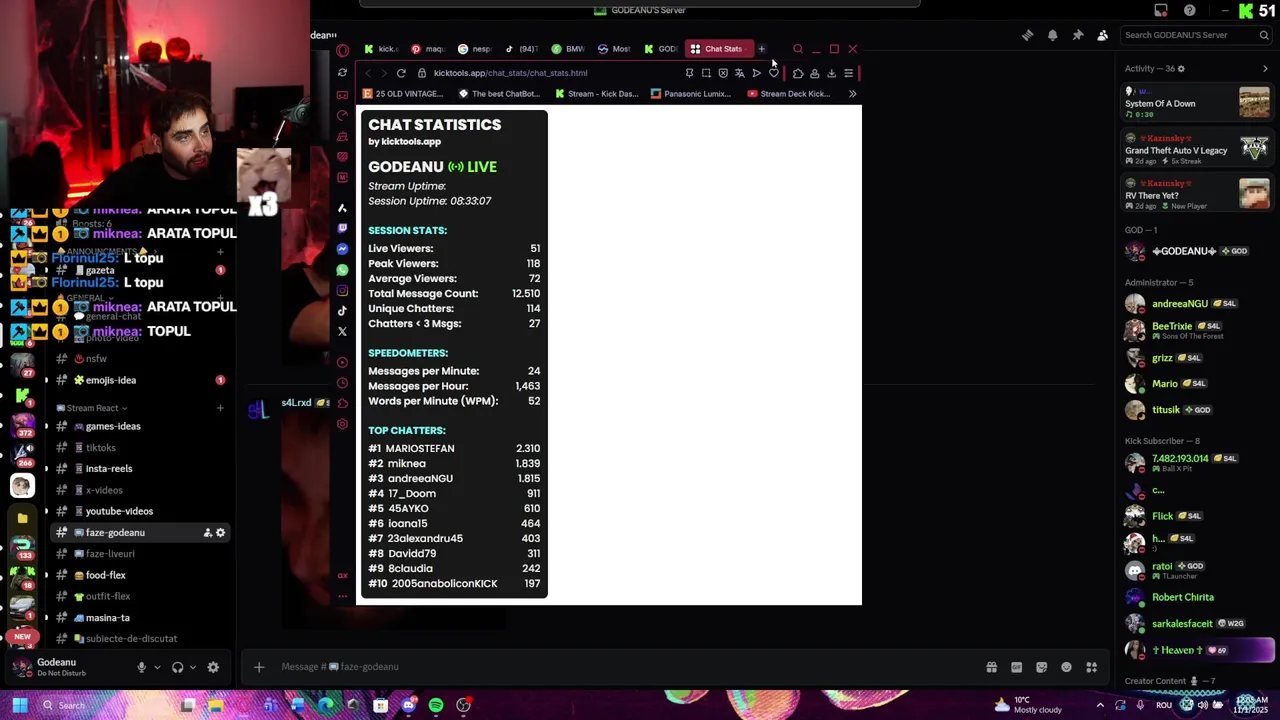Switch to the kick.com browser tab
The width and height of the screenshot is (1280, 720).
381,49
